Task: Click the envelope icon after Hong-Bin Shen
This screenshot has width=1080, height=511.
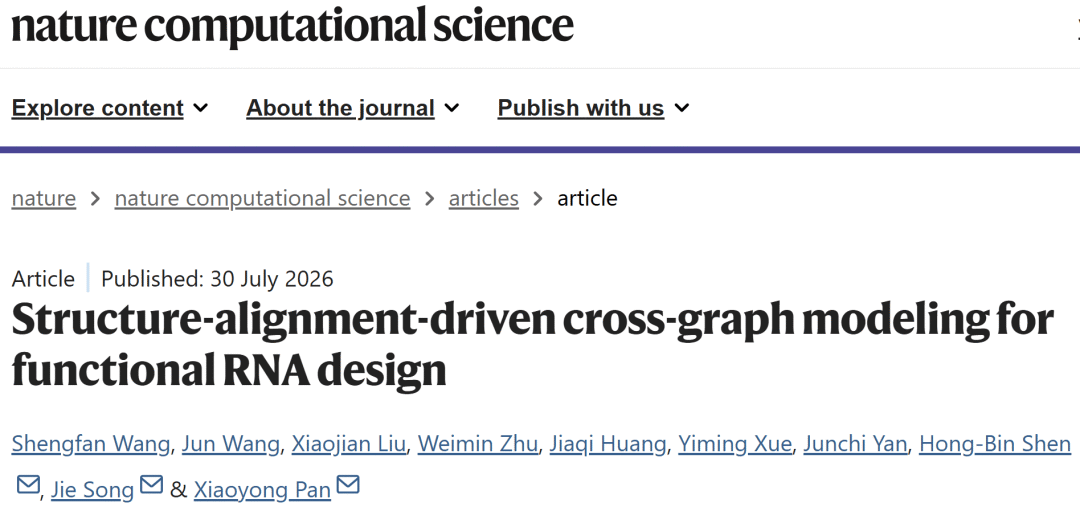Action: (x=27, y=485)
